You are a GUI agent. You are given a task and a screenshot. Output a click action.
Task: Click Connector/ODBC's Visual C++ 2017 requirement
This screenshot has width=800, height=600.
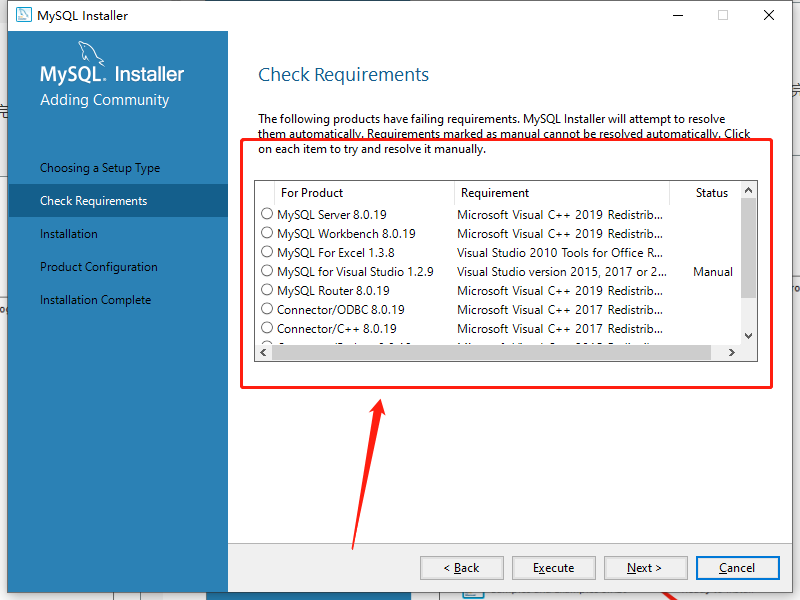coord(560,310)
